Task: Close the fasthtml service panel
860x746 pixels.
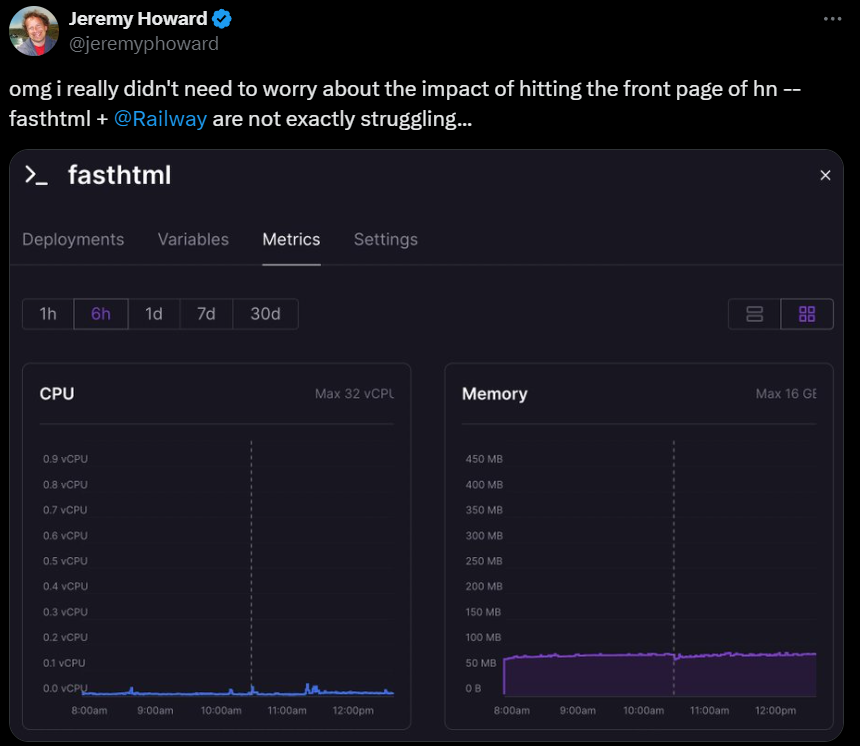Action: point(825,176)
